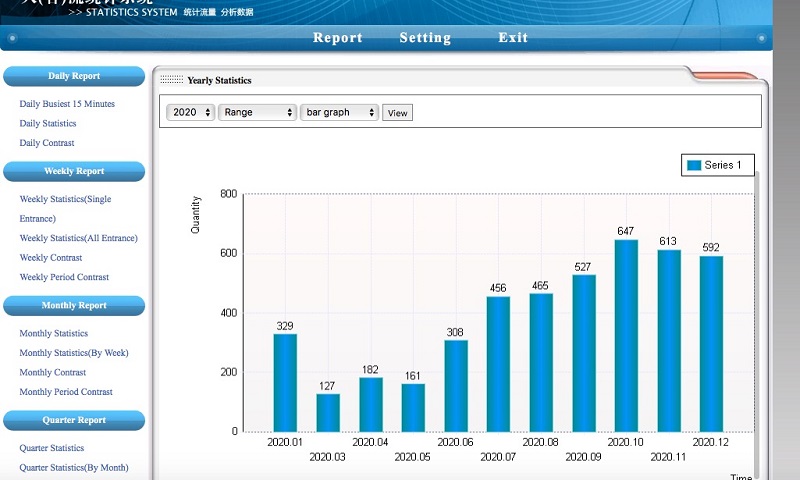
Task: Click the 2020.06 bar labeled 308
Action: coord(456,386)
